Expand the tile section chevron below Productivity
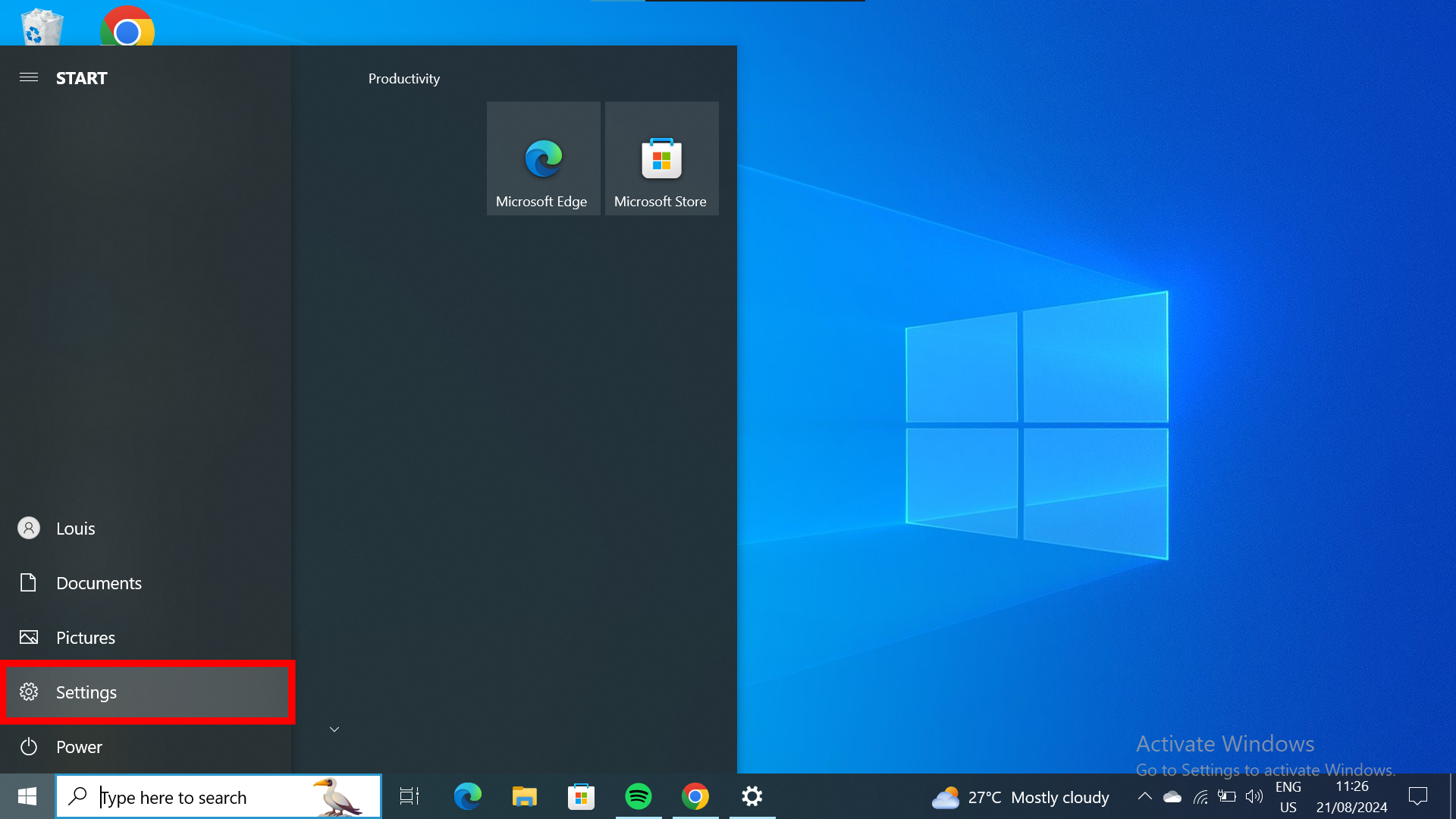 point(334,729)
